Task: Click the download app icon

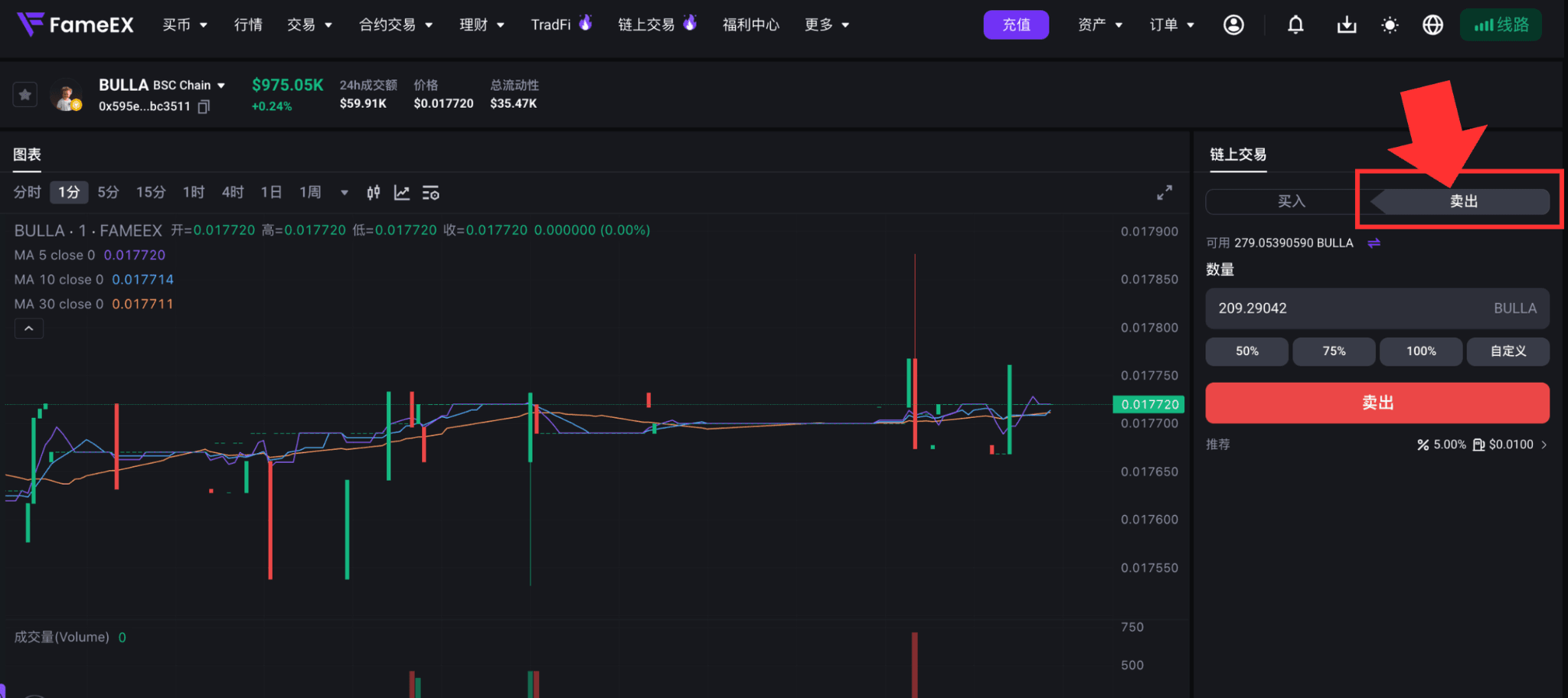Action: pyautogui.click(x=1347, y=25)
